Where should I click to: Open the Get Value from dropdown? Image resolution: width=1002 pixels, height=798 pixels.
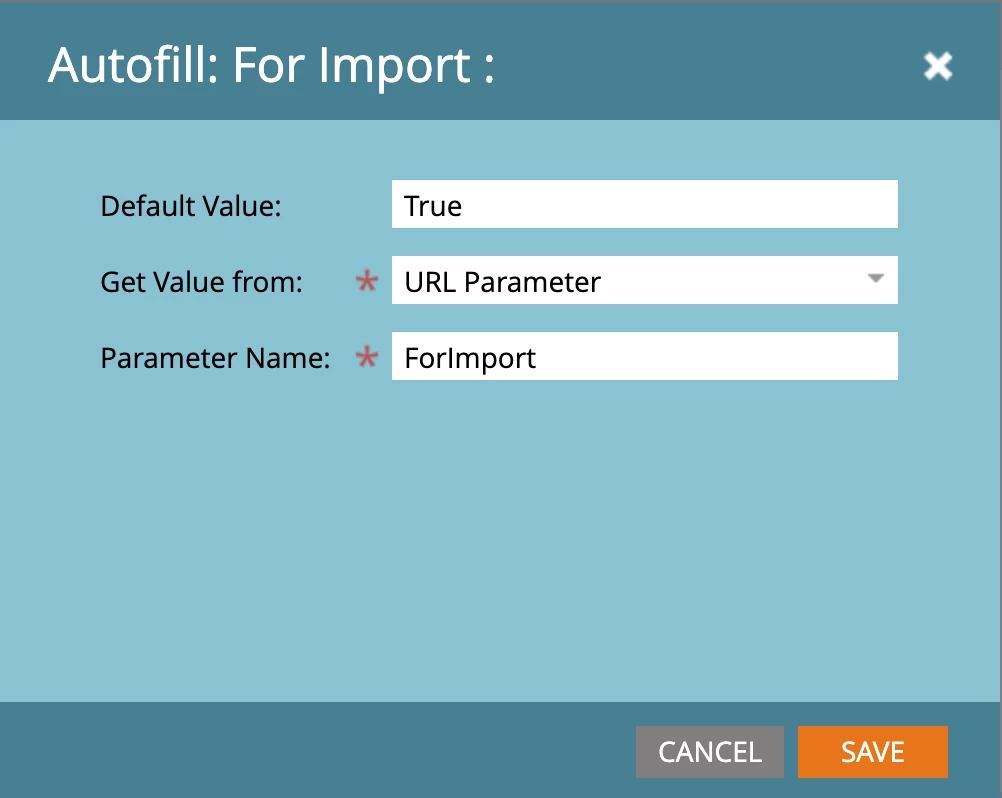pos(644,280)
